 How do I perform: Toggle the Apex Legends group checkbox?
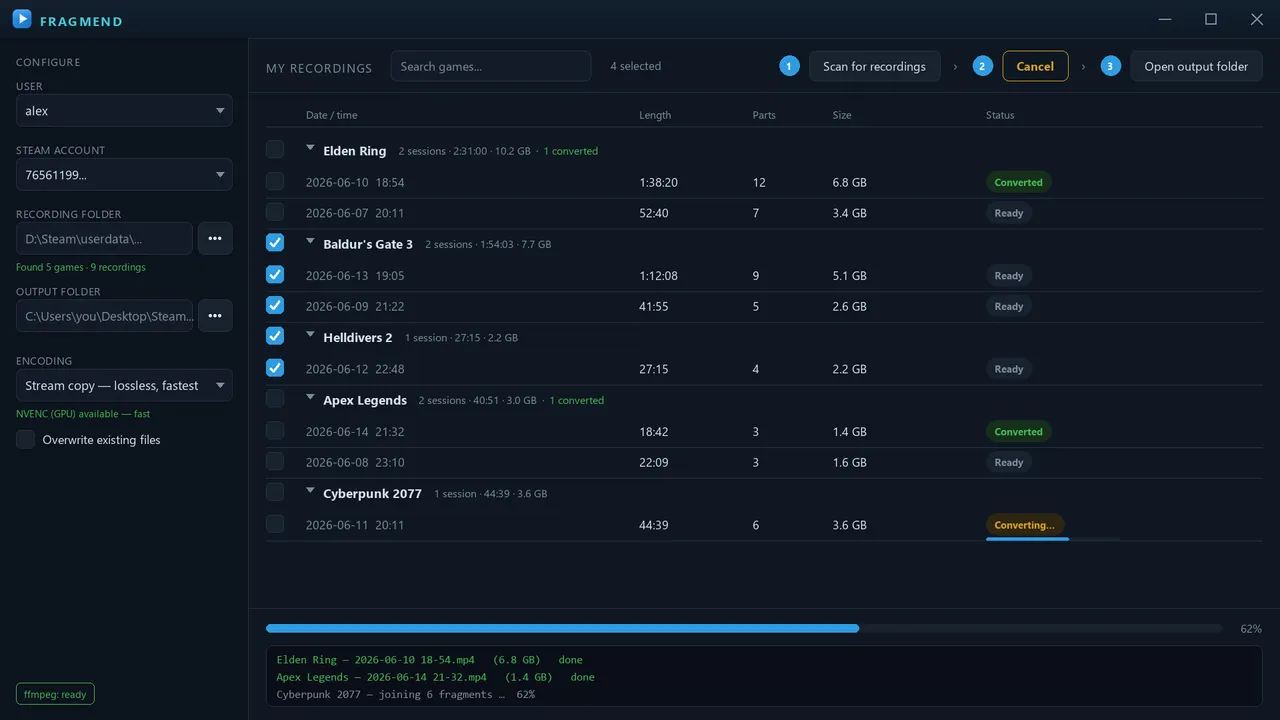[x=275, y=398]
